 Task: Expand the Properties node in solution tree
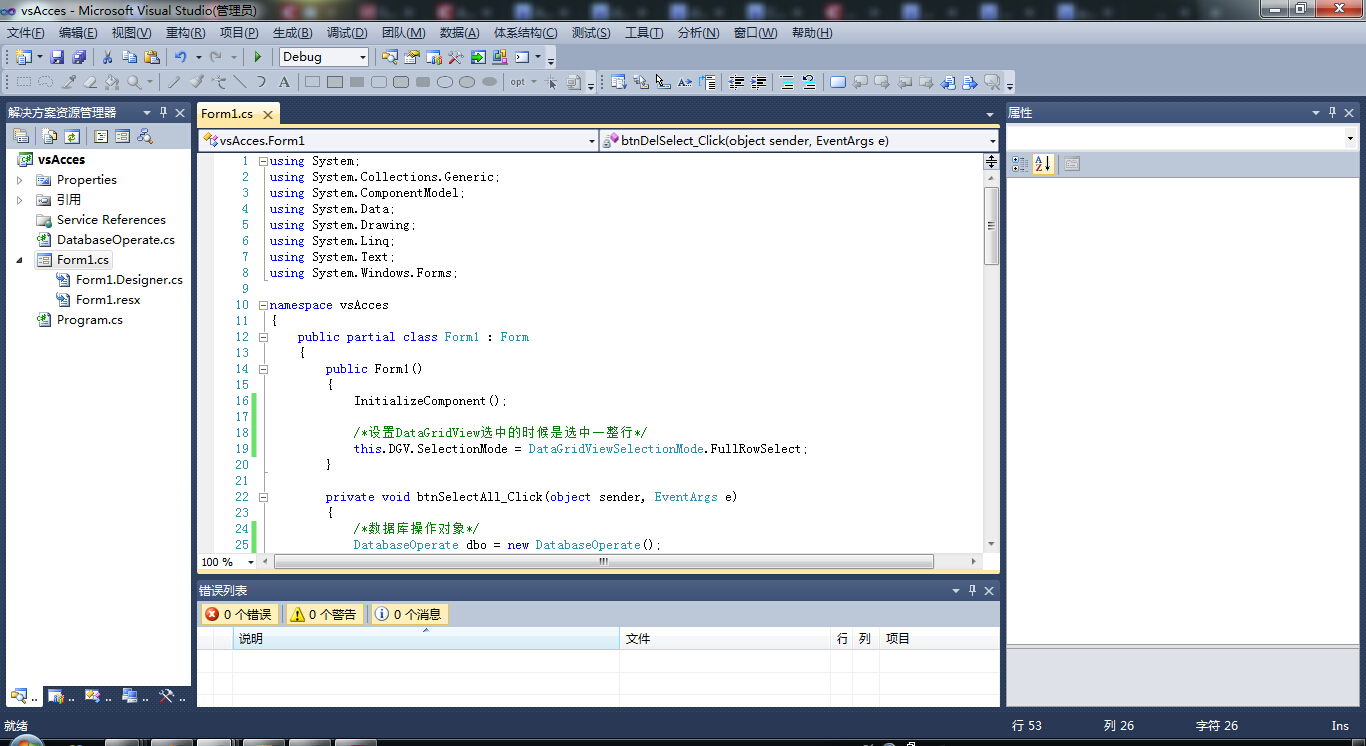(x=19, y=180)
